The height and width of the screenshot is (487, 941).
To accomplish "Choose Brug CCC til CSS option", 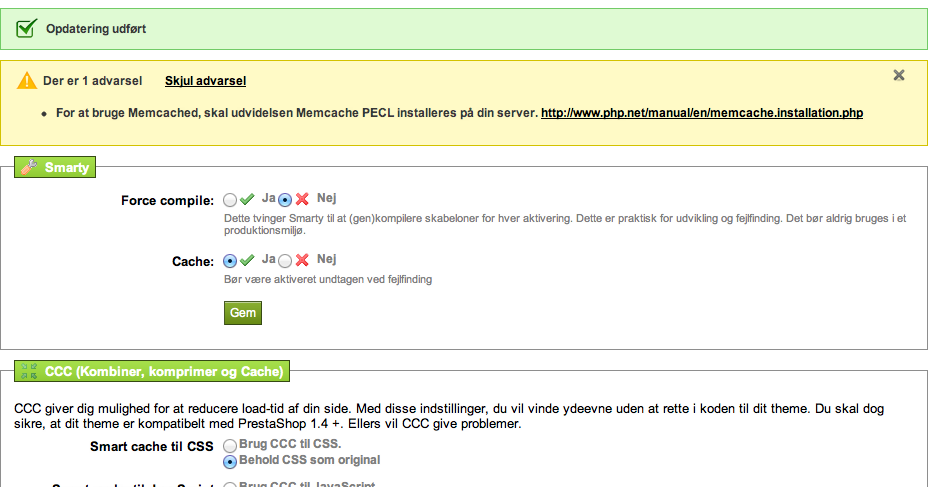I will [x=230, y=446].
